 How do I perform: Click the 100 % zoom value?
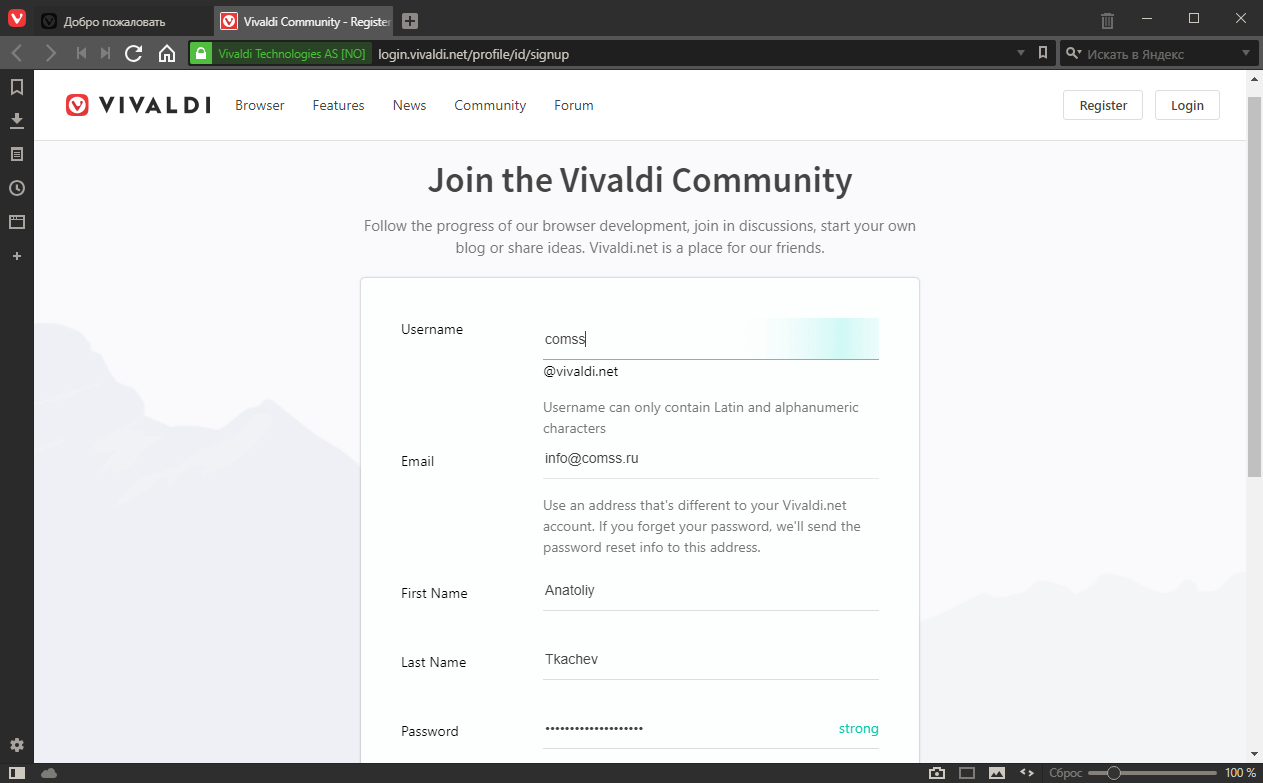pos(1240,773)
